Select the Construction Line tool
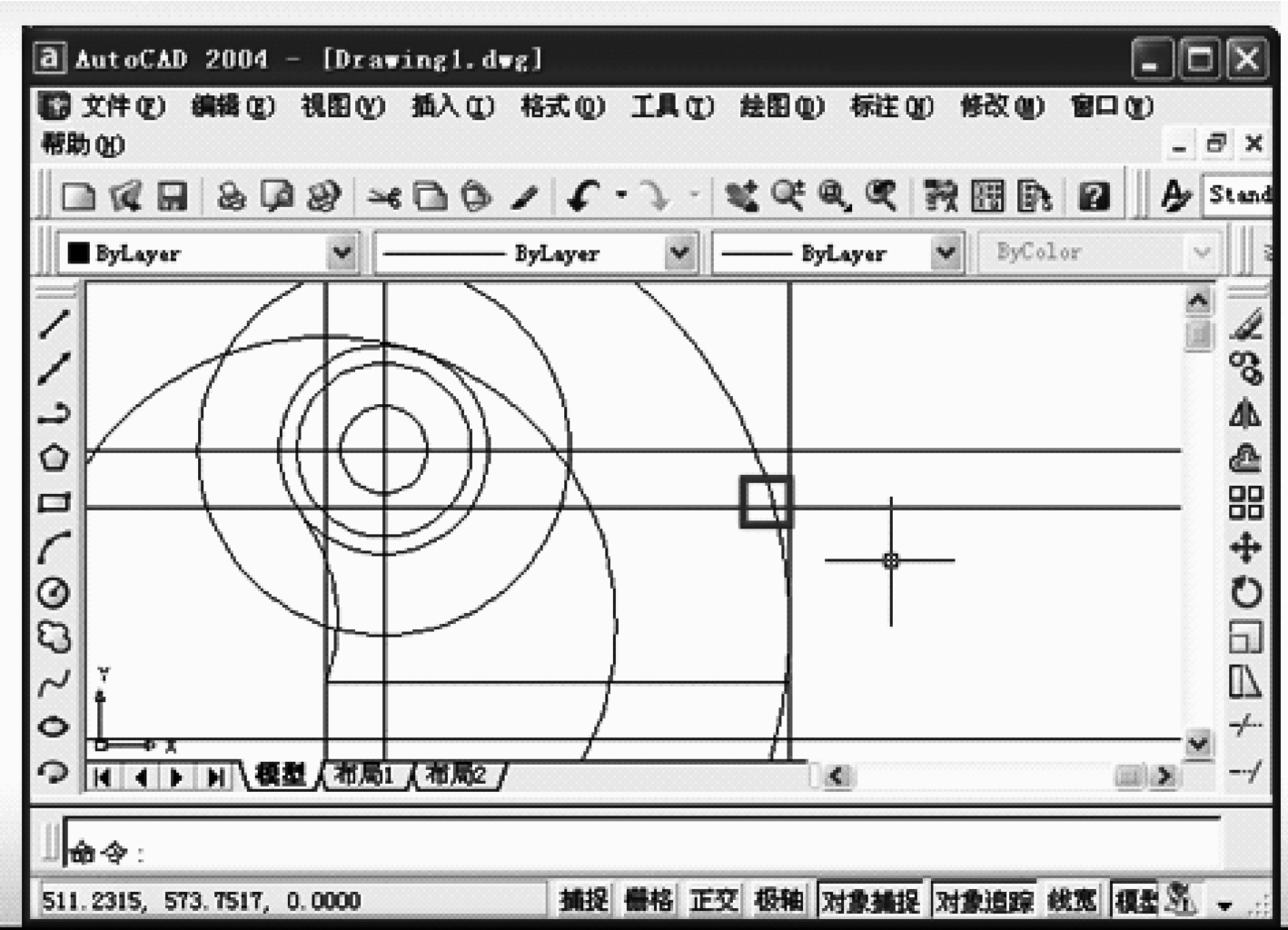 (54, 368)
